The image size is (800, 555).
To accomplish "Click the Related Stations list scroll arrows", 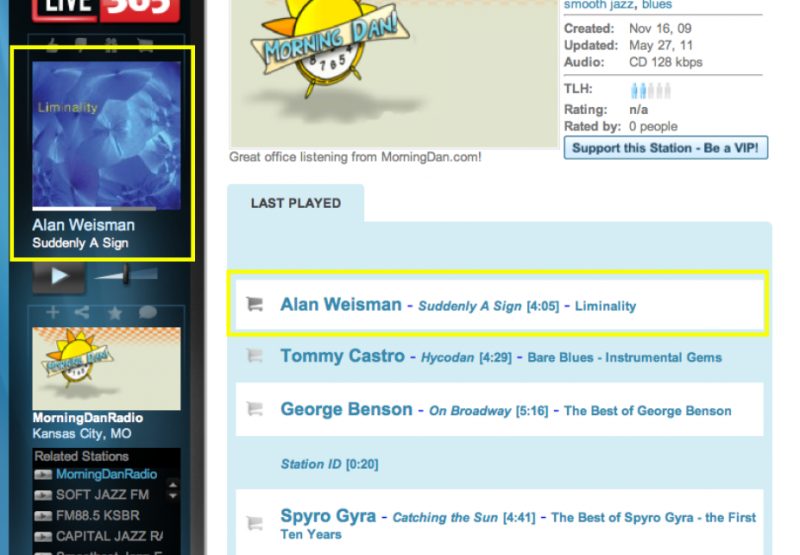I will coord(172,489).
